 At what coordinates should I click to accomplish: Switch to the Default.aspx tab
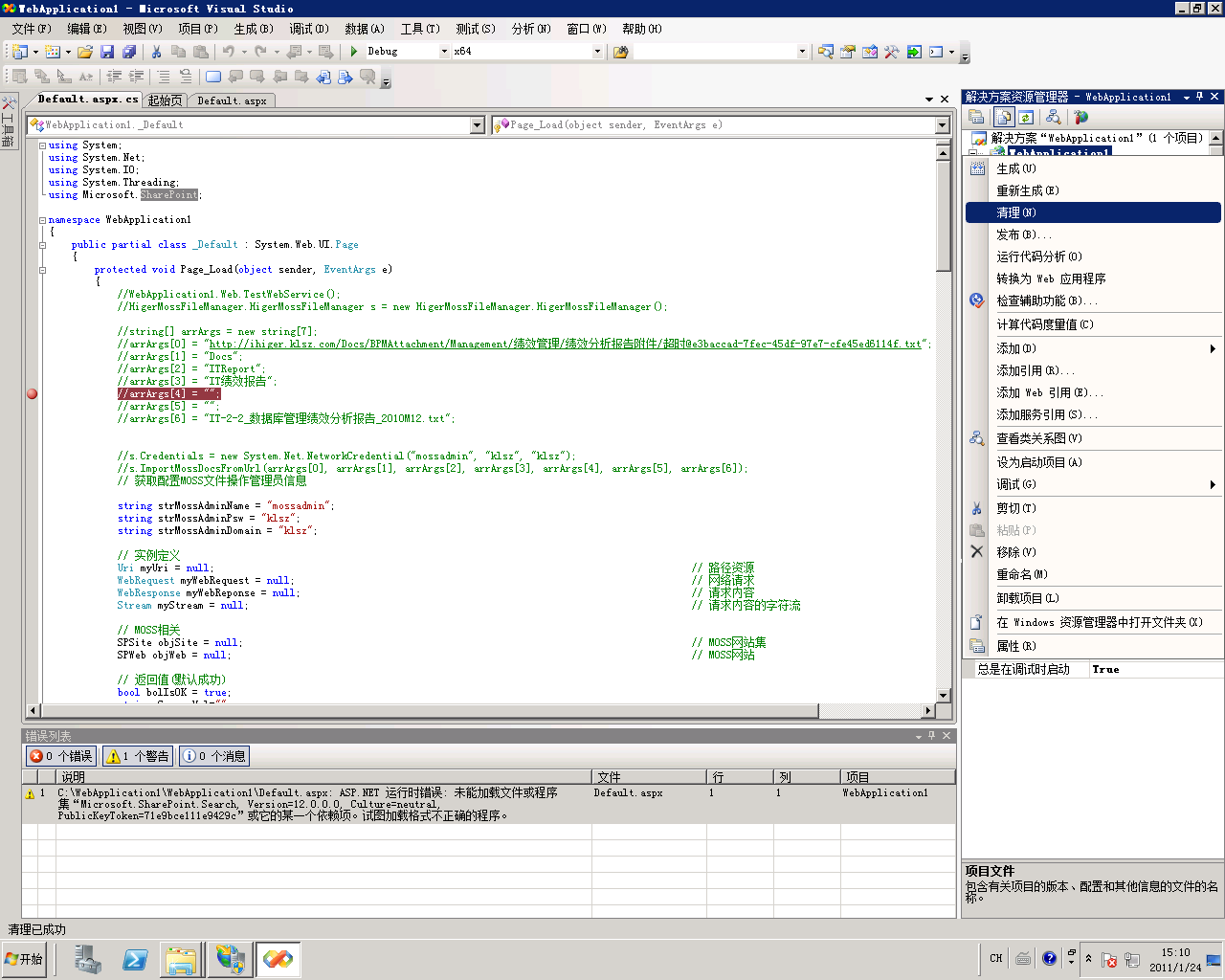coord(232,100)
